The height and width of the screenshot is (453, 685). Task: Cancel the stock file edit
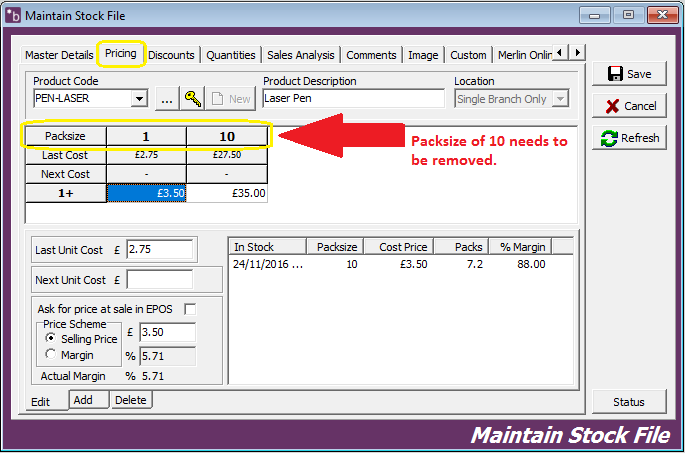pyautogui.click(x=629, y=106)
